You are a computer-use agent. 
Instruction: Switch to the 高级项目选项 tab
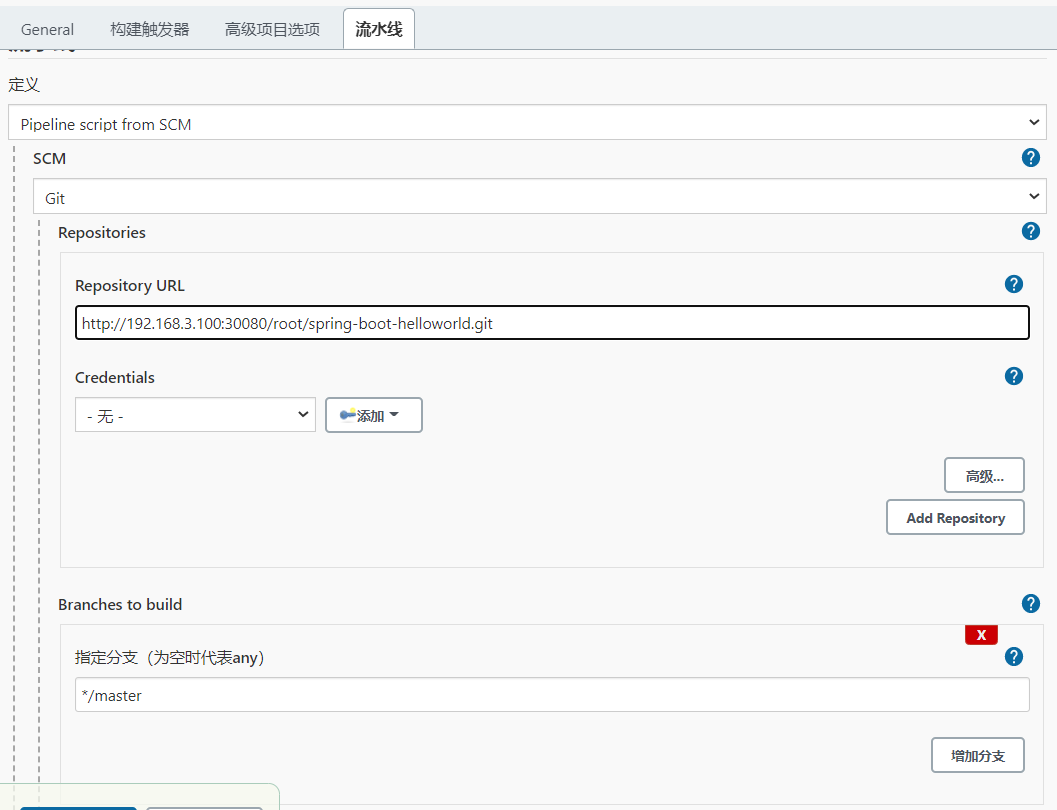coord(272,30)
